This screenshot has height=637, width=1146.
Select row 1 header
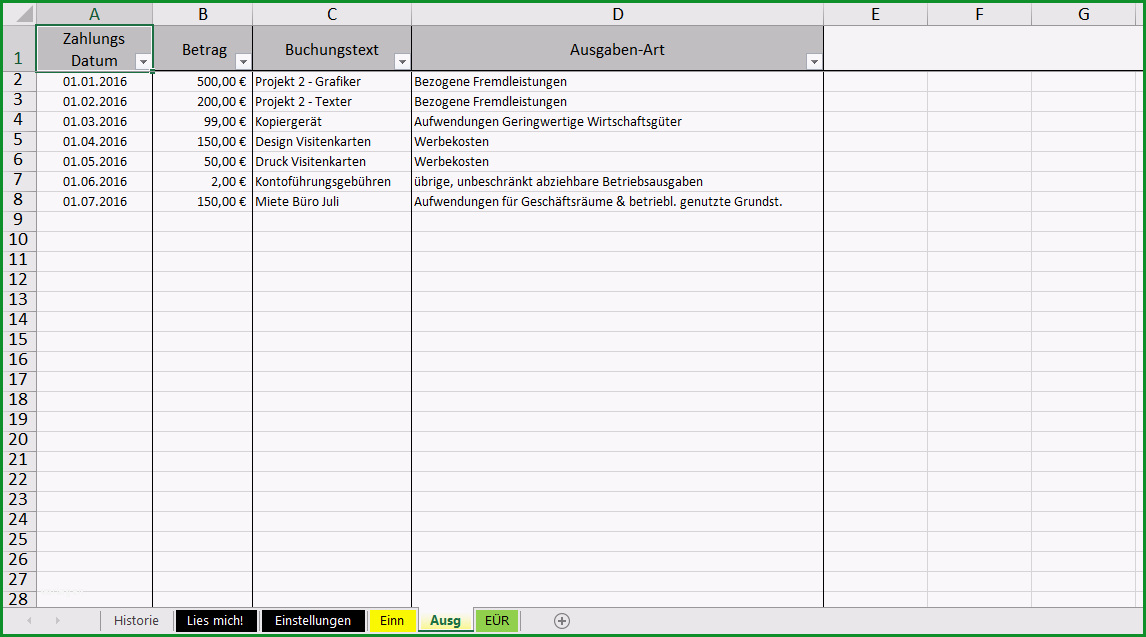tap(18, 48)
